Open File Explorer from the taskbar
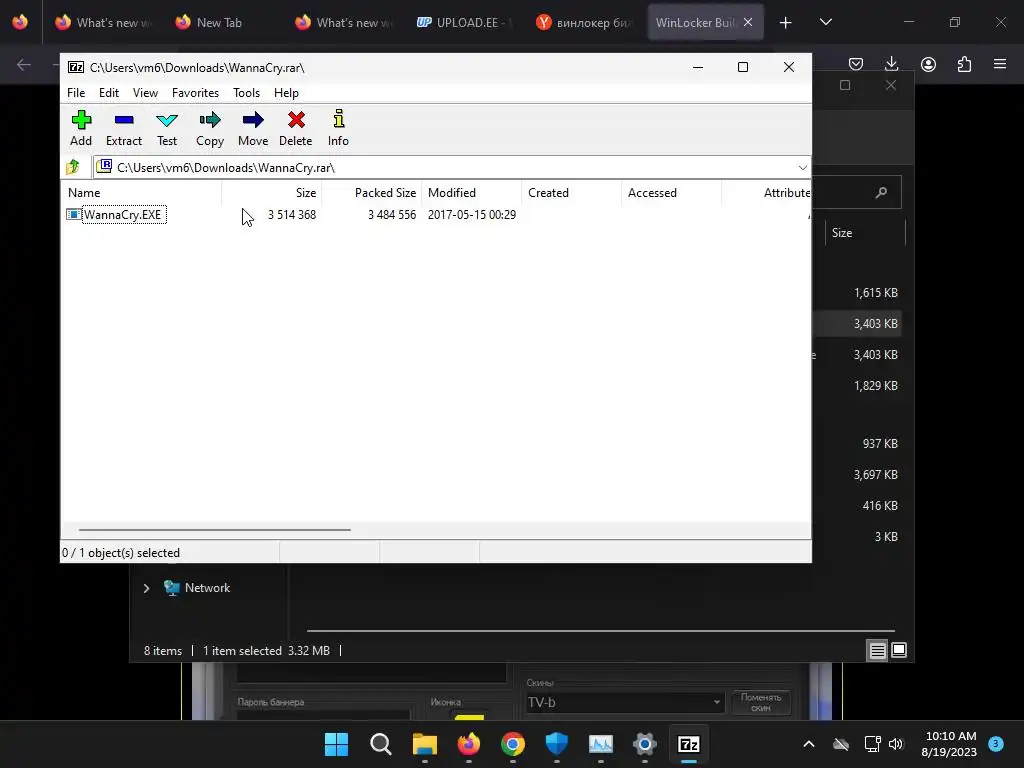Image resolution: width=1024 pixels, height=768 pixels. [x=424, y=744]
